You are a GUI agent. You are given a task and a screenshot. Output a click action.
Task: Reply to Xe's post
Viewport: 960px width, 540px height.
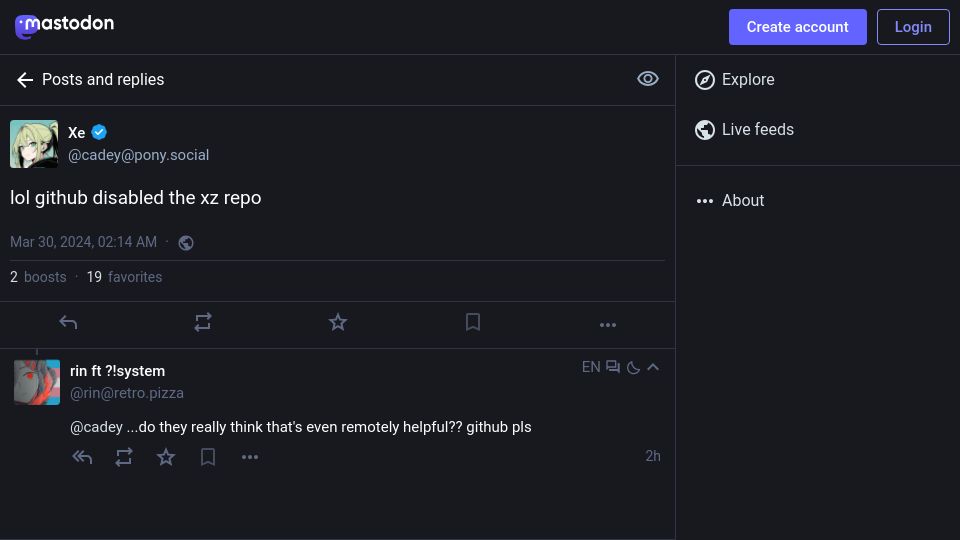point(68,322)
